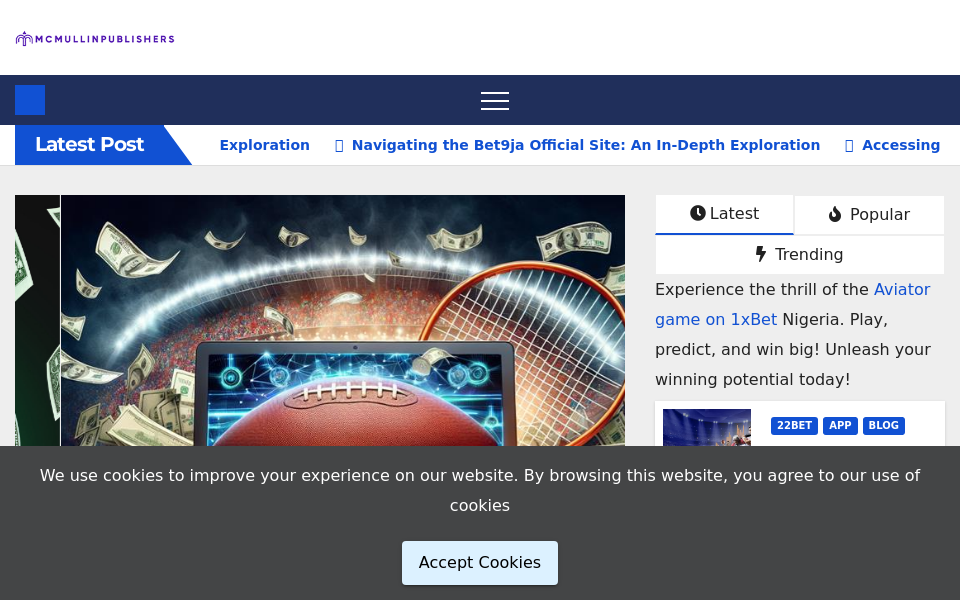Click the featured football and laptop image

[x=342, y=320]
